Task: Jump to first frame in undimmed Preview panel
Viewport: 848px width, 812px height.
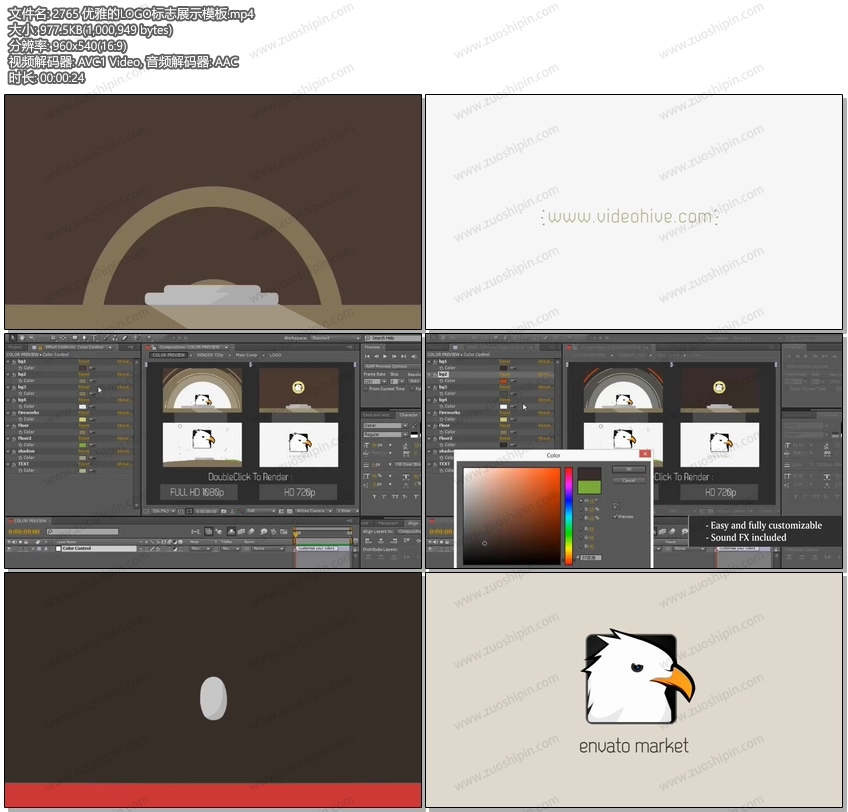Action: click(367, 357)
